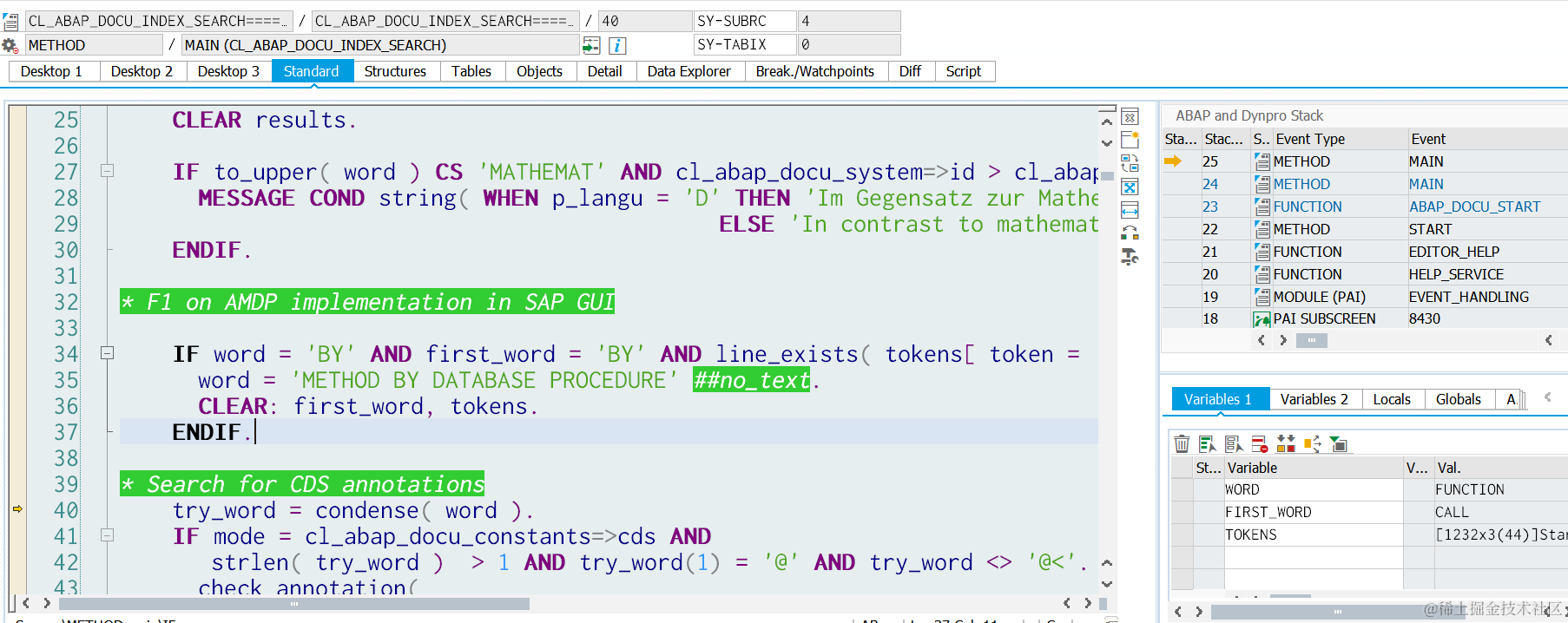
Task: Click the down arrow at the bottom of the editor's vertical scrollbar
Action: tap(1107, 584)
